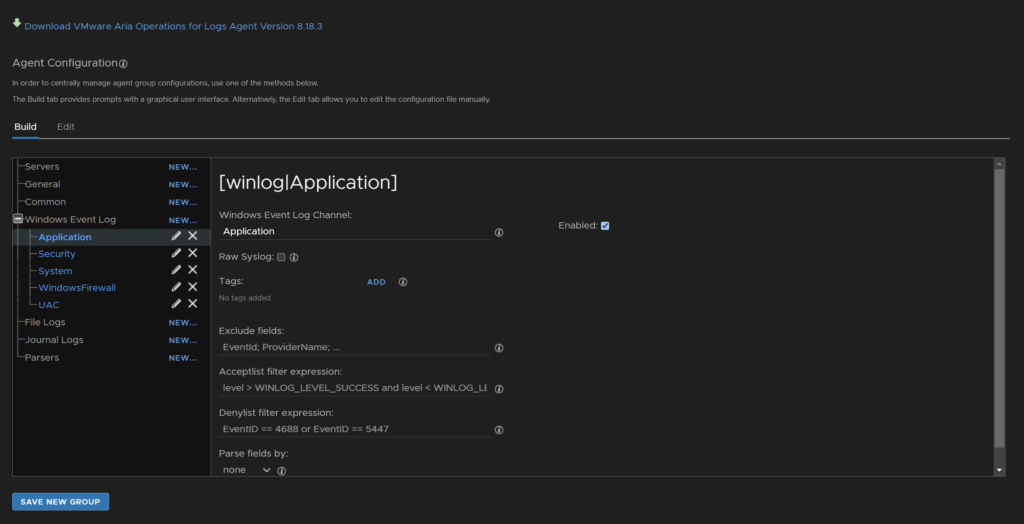This screenshot has width=1024, height=524.
Task: Click the panel vertical scrollbar thumb
Action: pos(999,308)
